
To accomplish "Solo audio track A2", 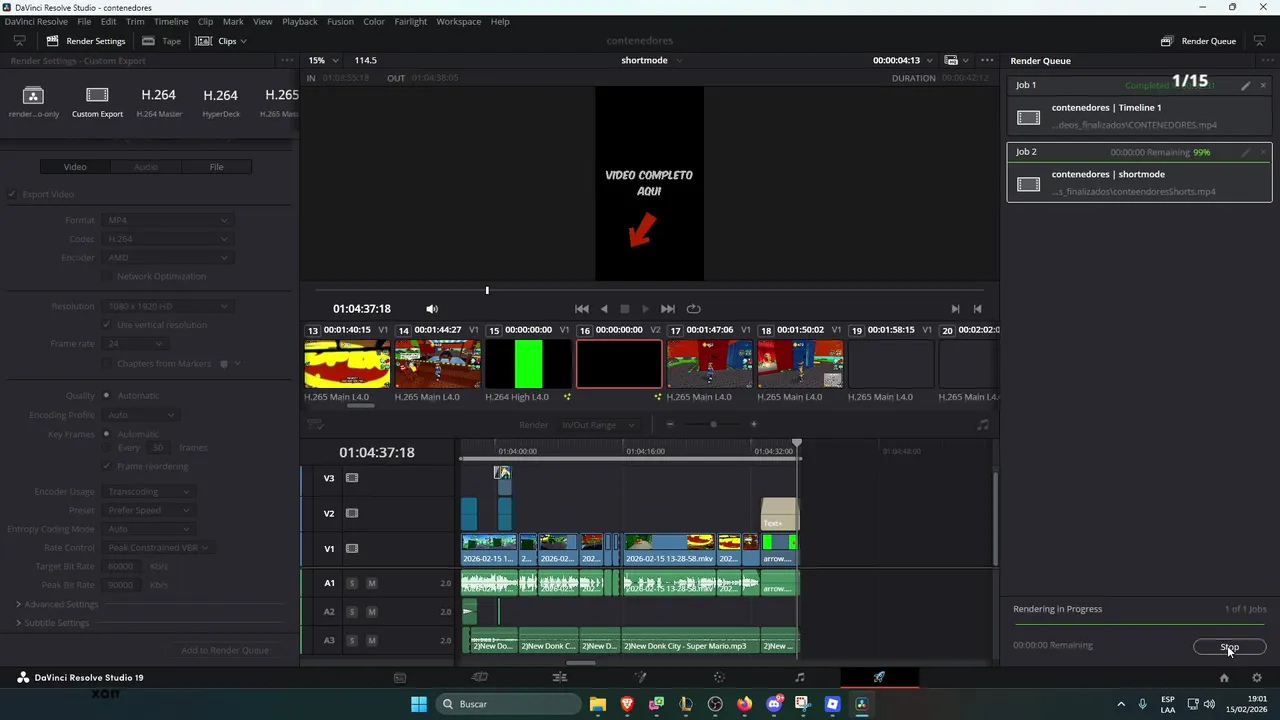I will point(352,612).
